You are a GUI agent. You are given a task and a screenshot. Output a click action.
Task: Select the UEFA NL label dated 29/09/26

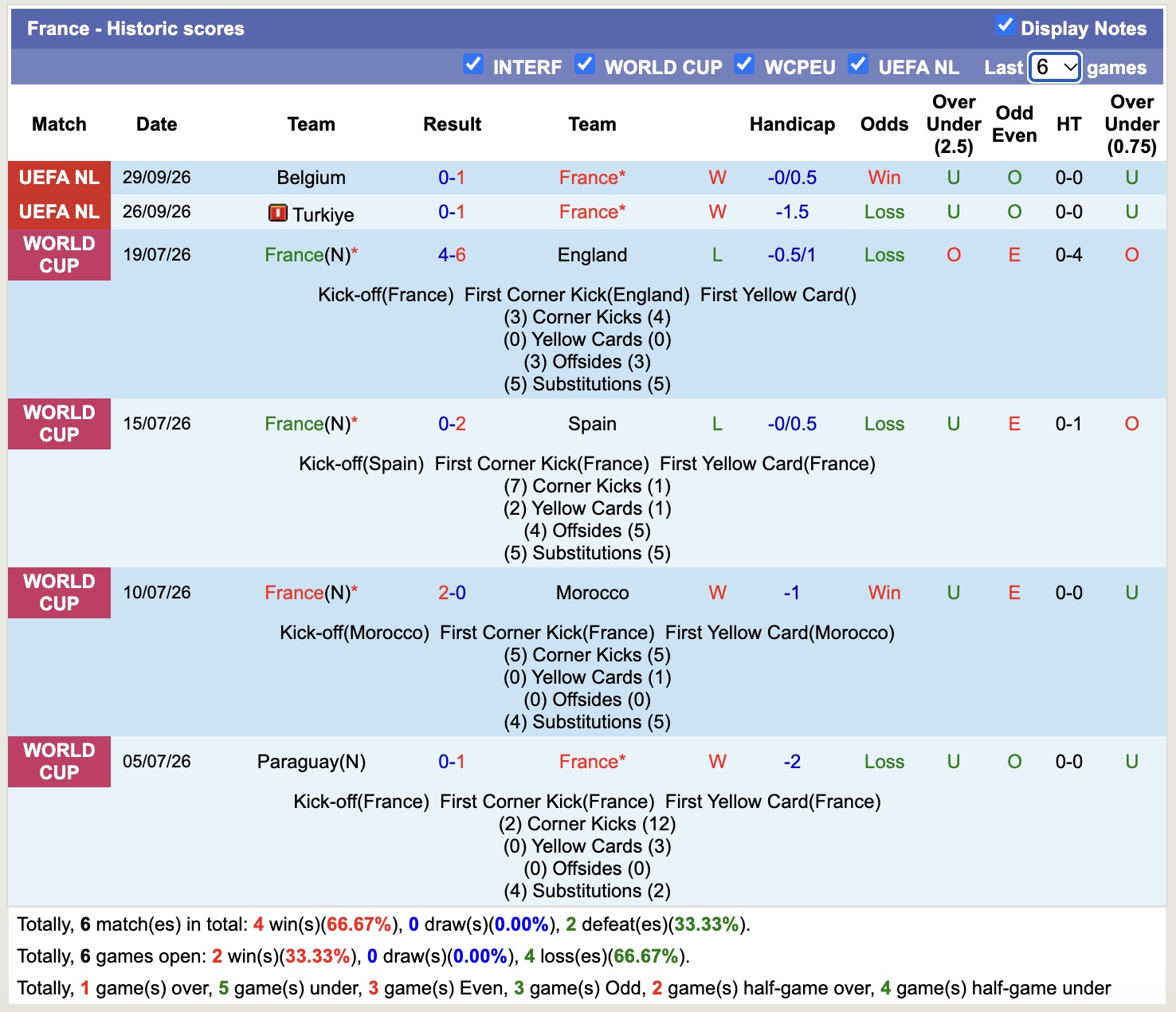(59, 178)
